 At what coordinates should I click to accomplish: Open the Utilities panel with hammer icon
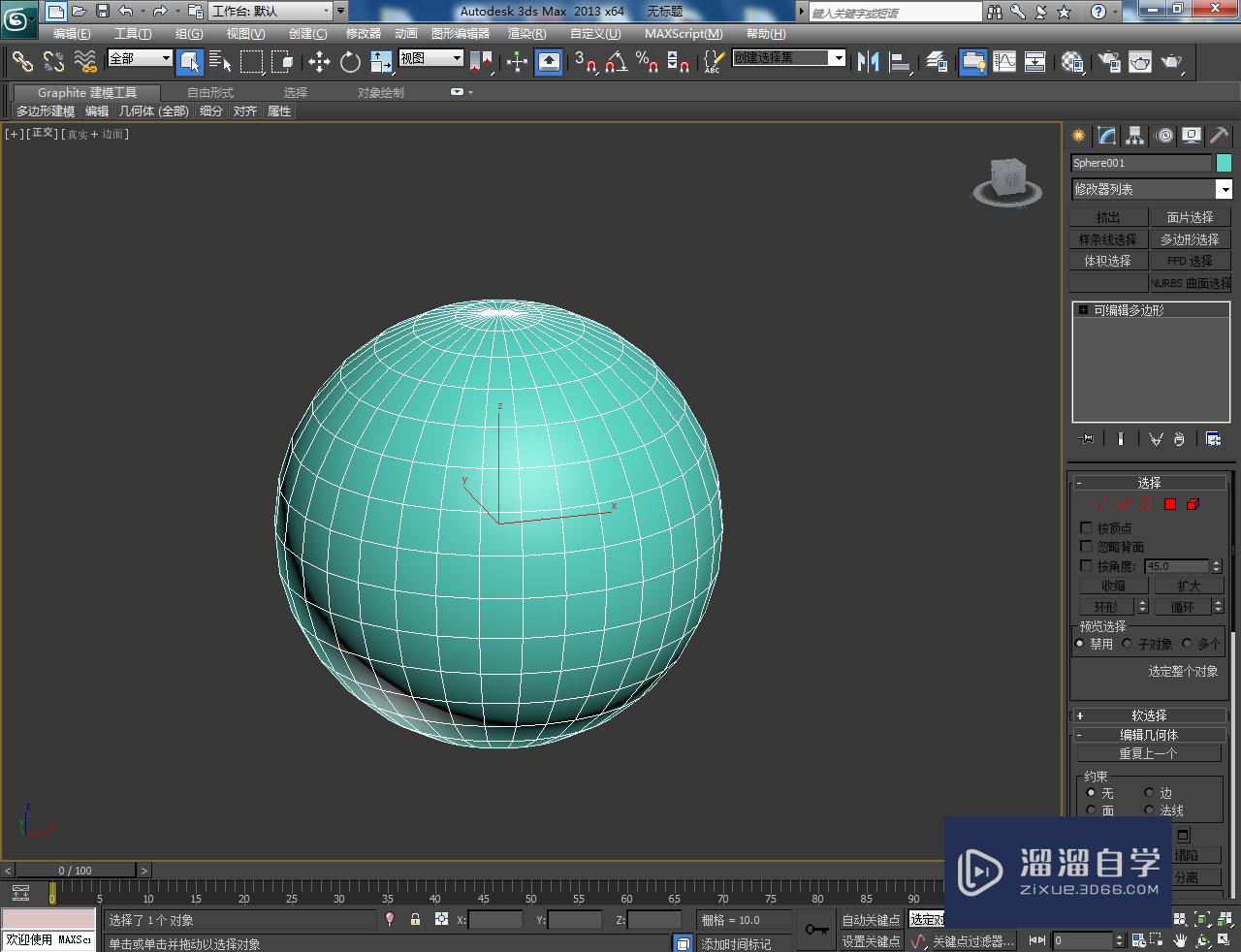click(x=1219, y=136)
